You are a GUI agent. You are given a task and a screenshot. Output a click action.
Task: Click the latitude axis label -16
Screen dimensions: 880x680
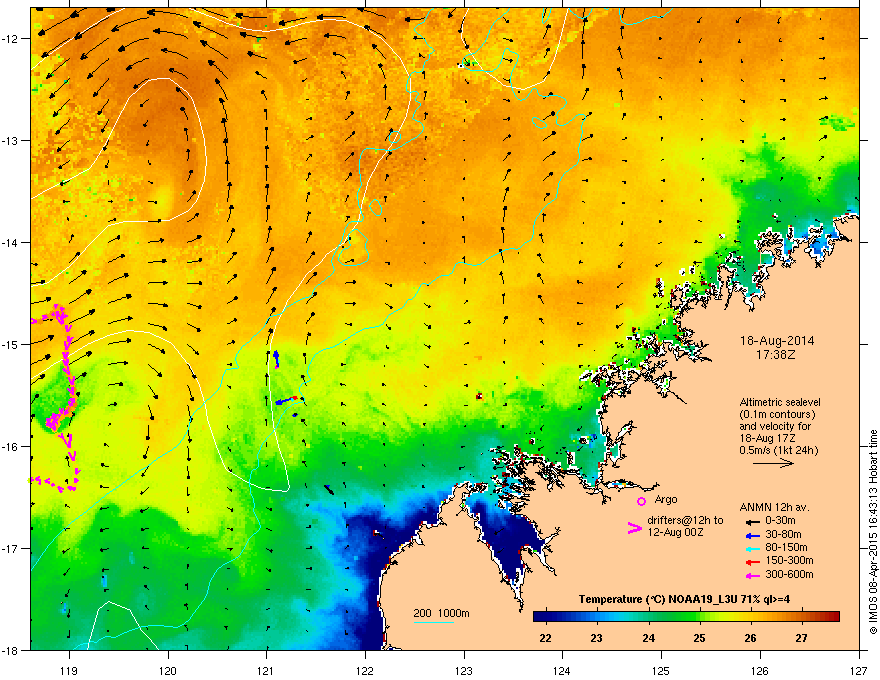click(10, 447)
